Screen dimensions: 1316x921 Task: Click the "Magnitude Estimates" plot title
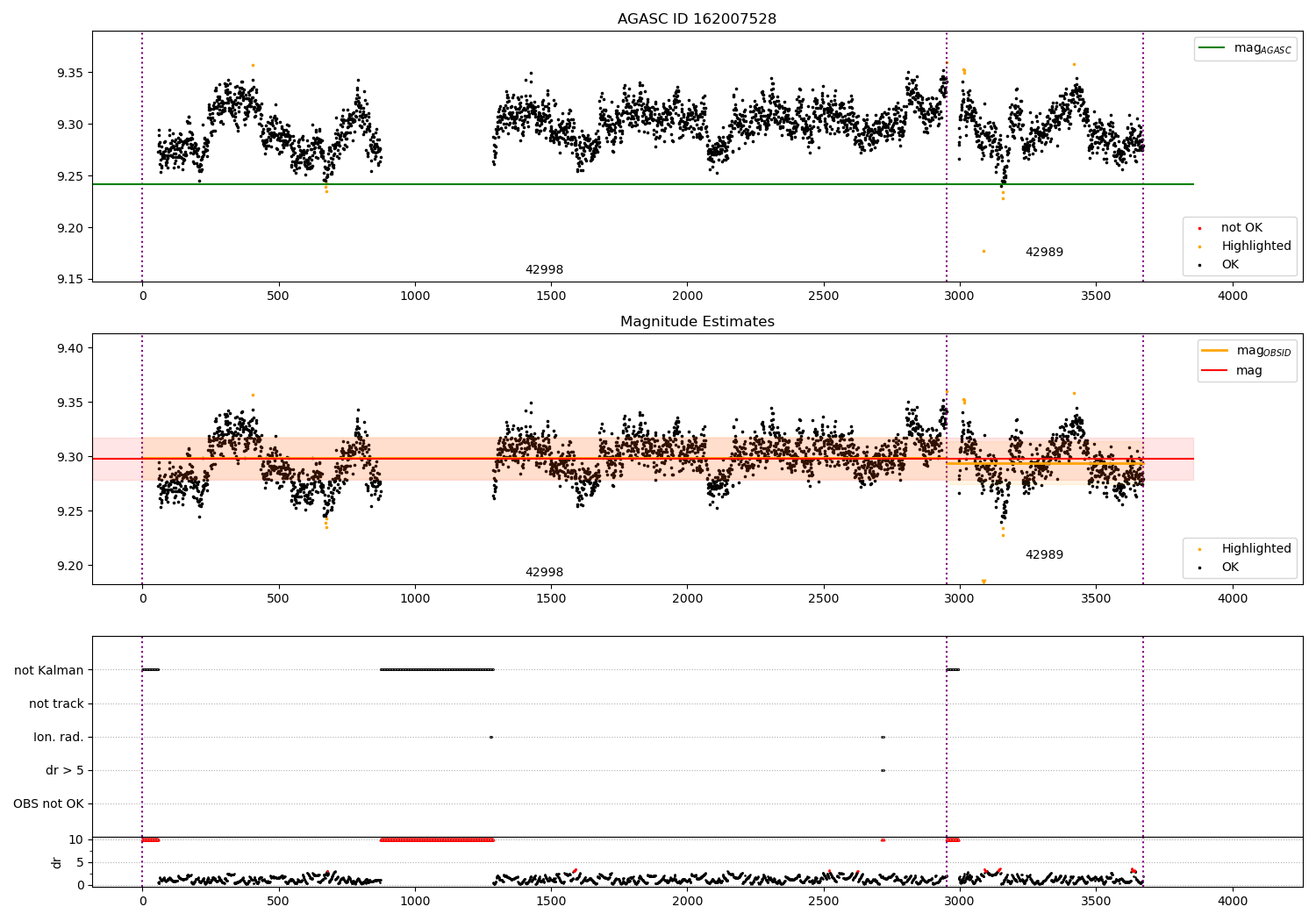[697, 321]
